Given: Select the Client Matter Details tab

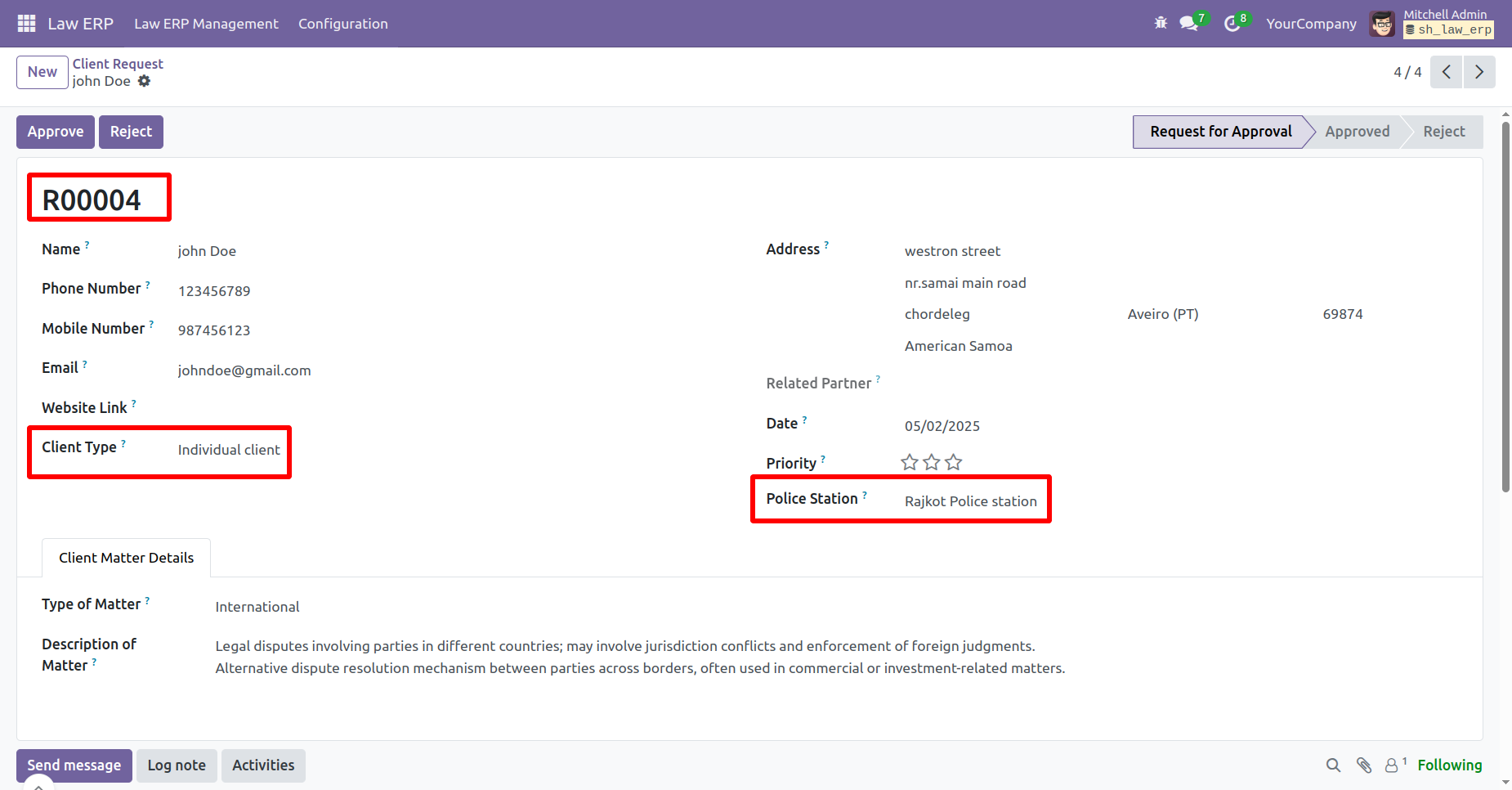Looking at the screenshot, I should click(126, 558).
